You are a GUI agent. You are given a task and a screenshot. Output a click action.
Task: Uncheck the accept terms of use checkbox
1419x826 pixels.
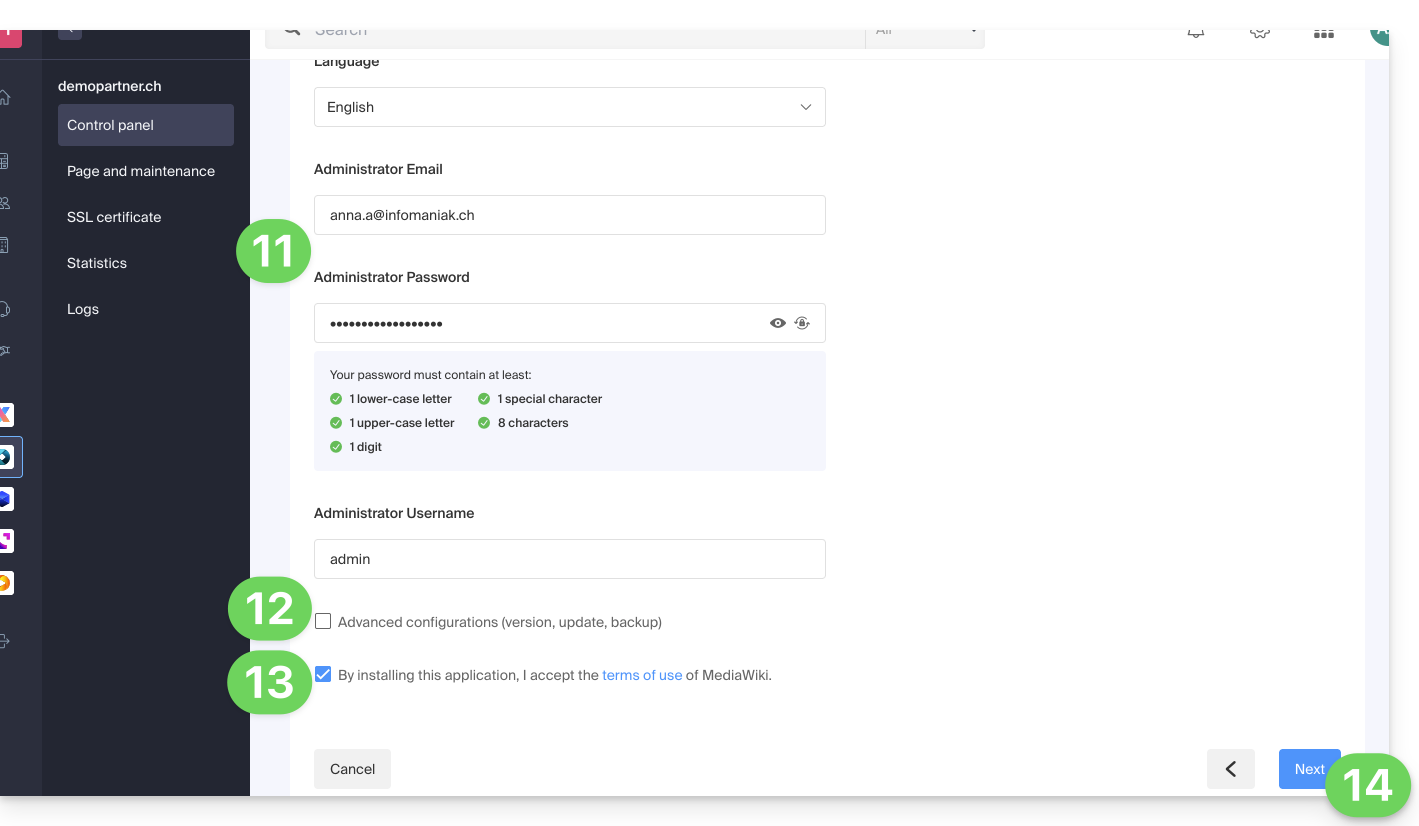click(x=323, y=675)
